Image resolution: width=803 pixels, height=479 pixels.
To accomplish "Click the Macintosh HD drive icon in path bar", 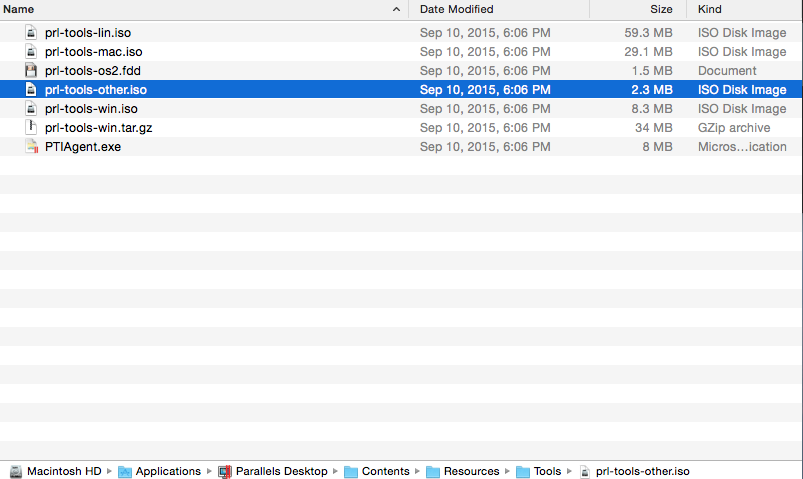I will click(16, 471).
